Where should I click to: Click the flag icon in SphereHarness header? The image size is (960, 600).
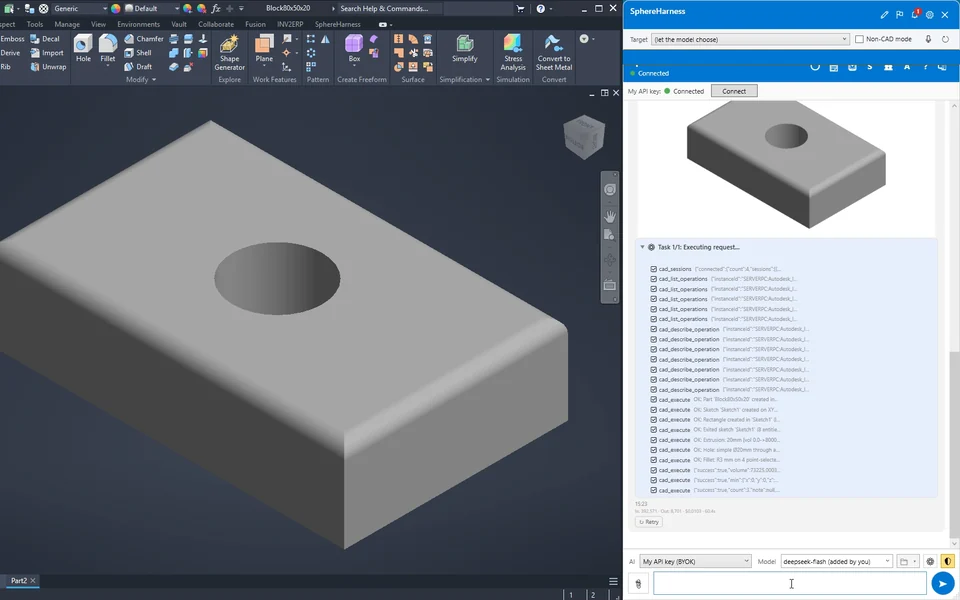(x=899, y=15)
